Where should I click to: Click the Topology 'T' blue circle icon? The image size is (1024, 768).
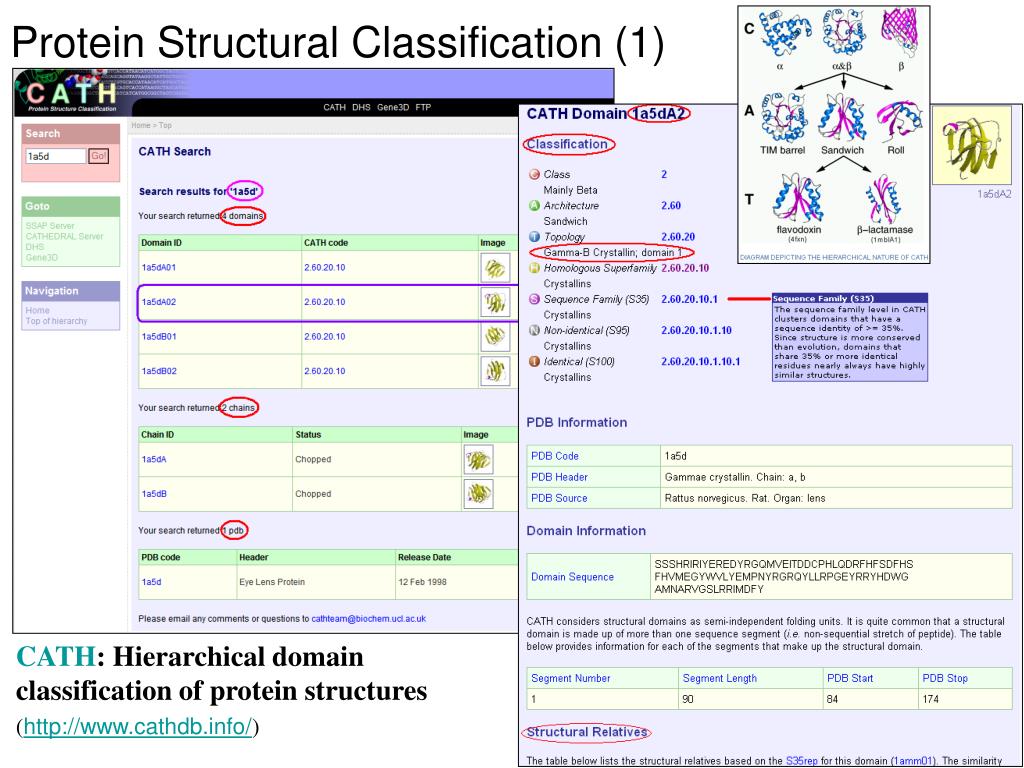coord(534,237)
